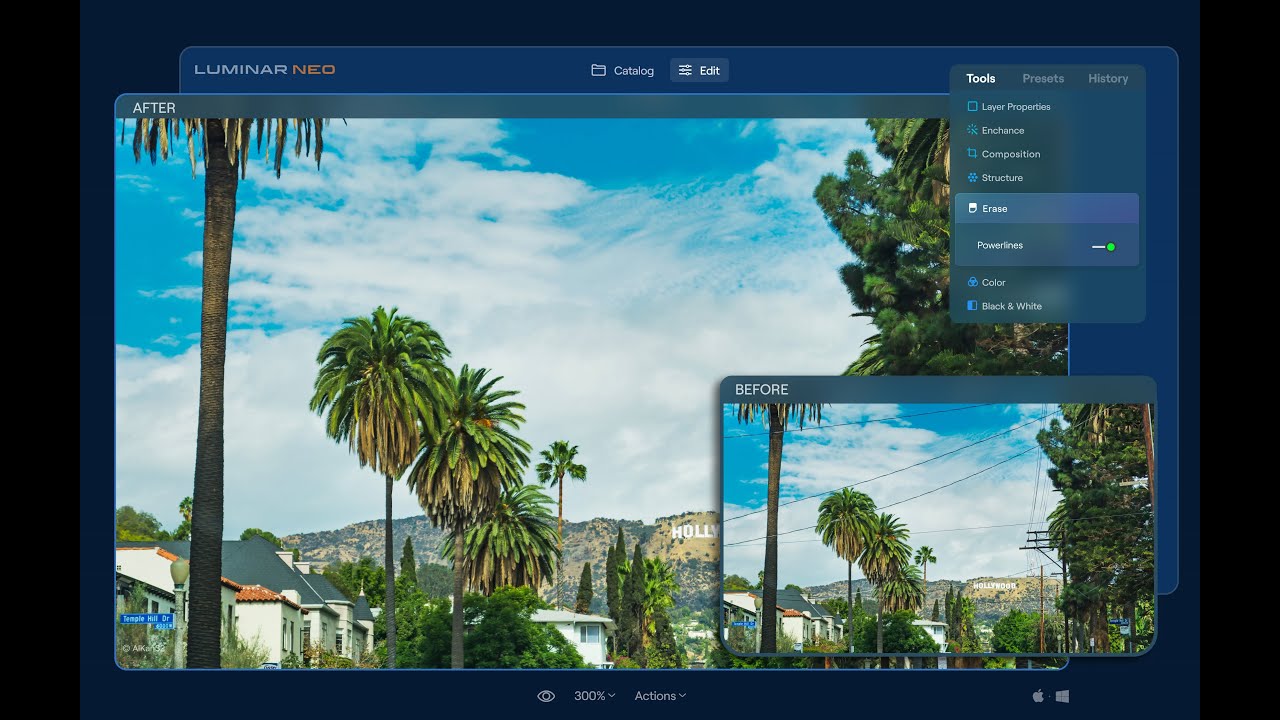Click the Layer Properties icon

[972, 106]
